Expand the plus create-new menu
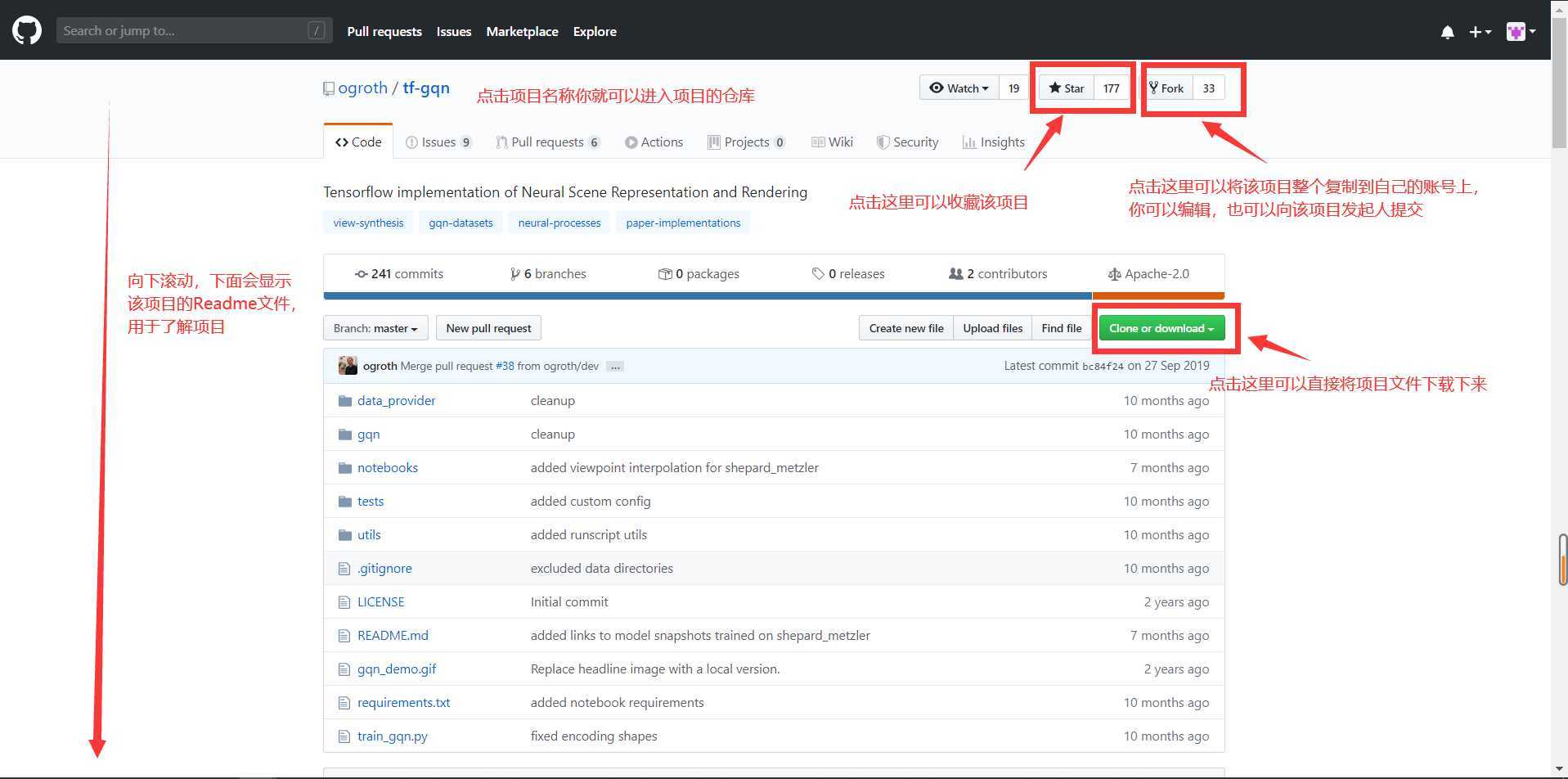 click(x=1480, y=32)
